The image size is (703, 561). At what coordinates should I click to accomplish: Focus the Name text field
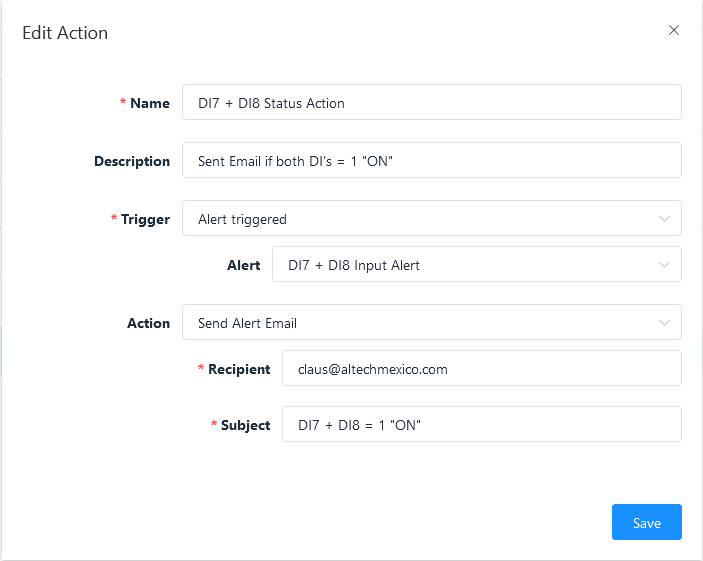431,103
